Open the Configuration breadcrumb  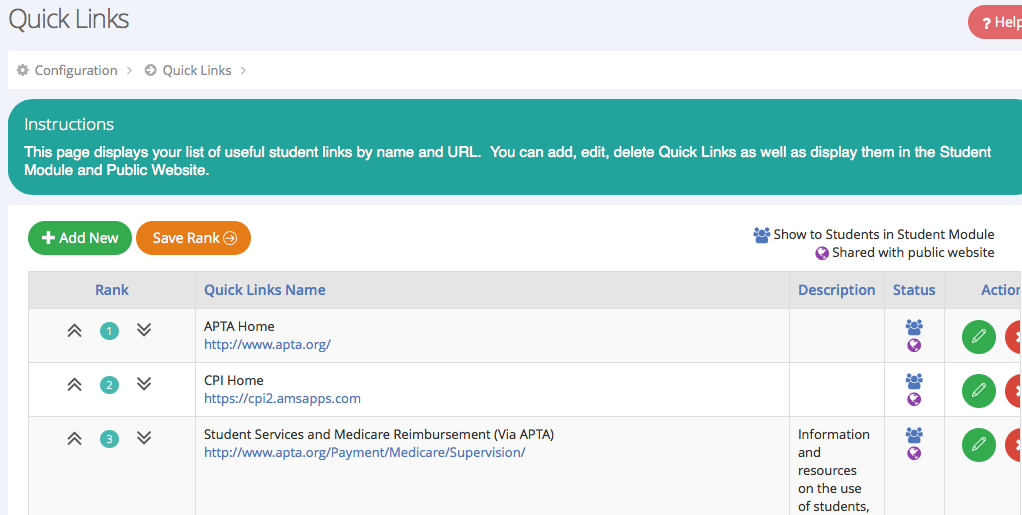75,71
